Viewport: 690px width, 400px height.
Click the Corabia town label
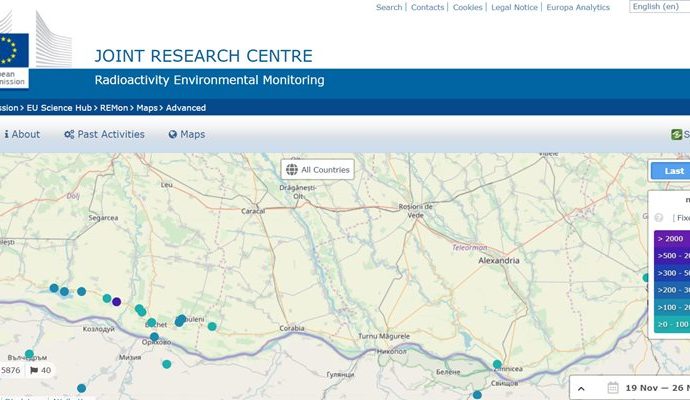pyautogui.click(x=292, y=328)
